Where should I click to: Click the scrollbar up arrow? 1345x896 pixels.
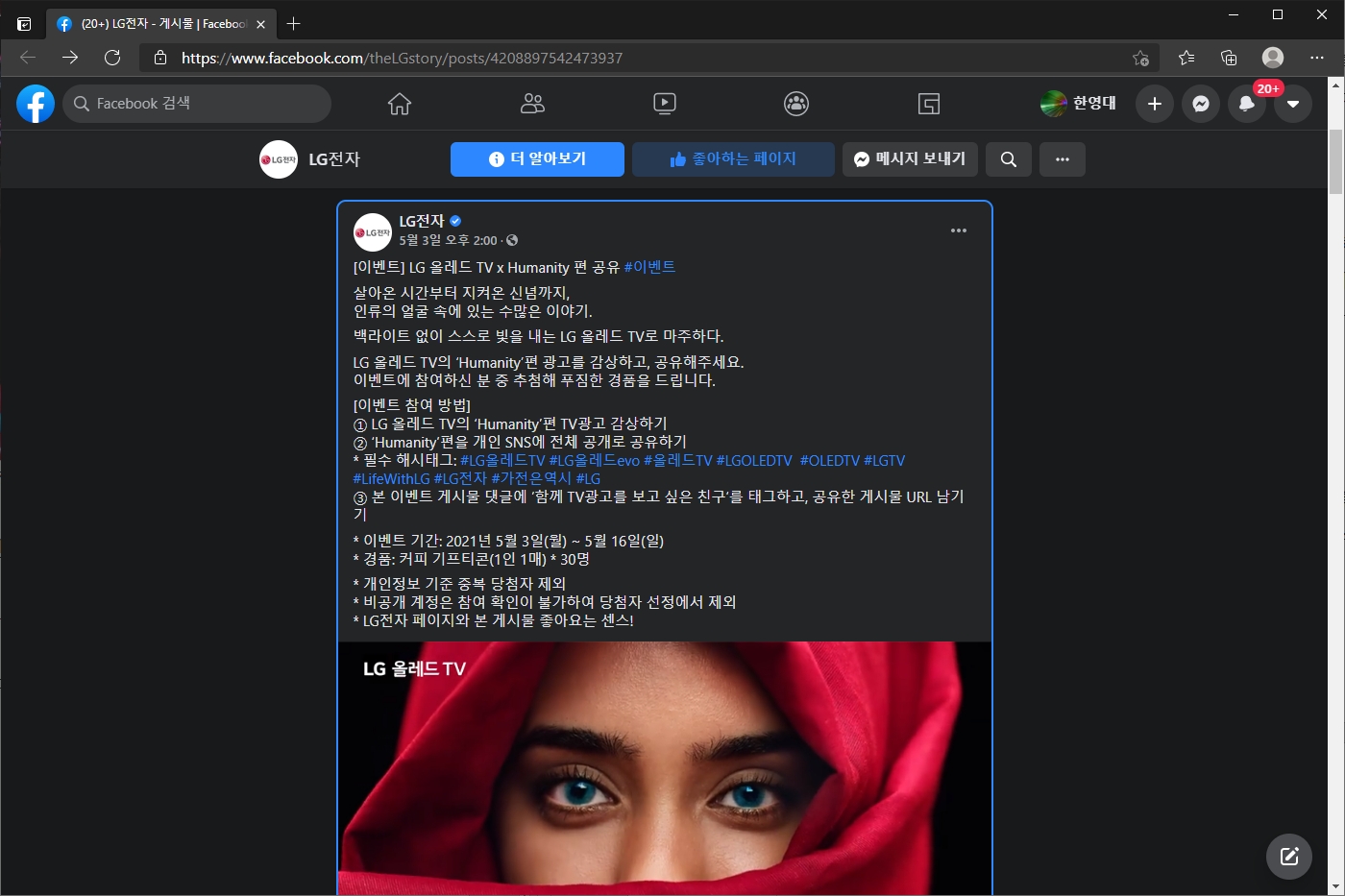pos(1336,85)
